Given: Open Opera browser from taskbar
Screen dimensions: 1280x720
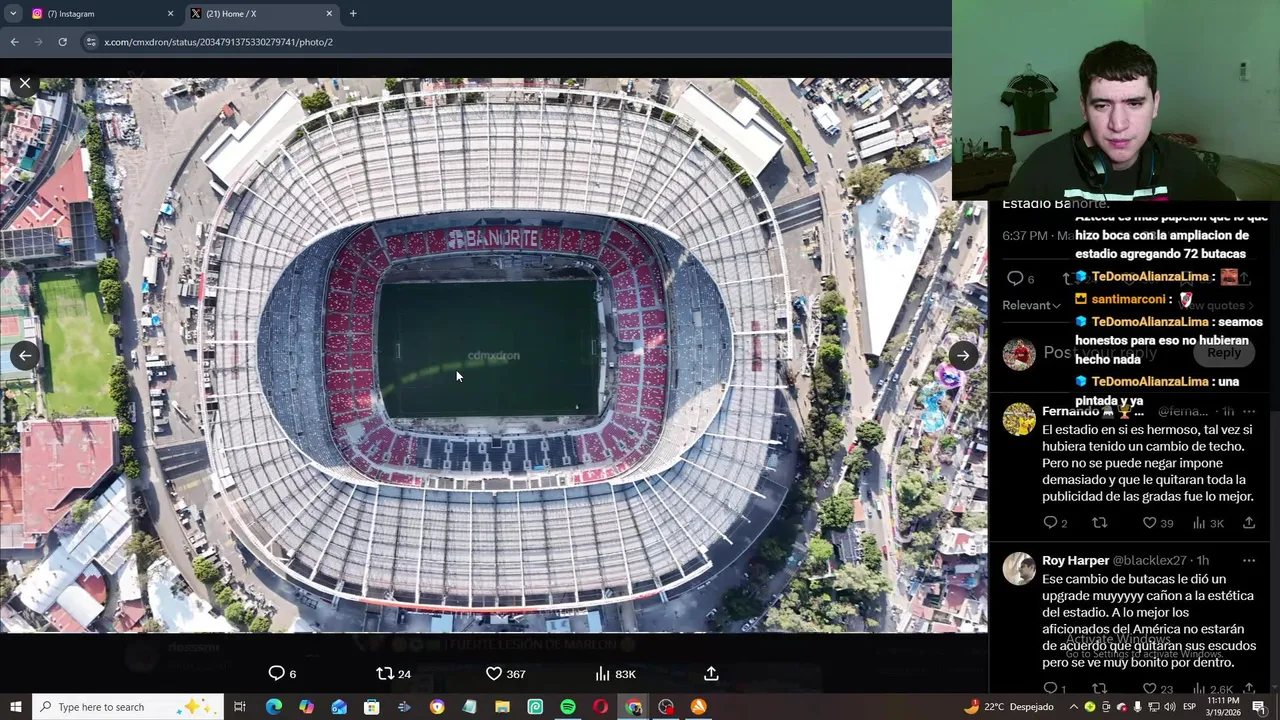Looking at the screenshot, I should pos(600,707).
